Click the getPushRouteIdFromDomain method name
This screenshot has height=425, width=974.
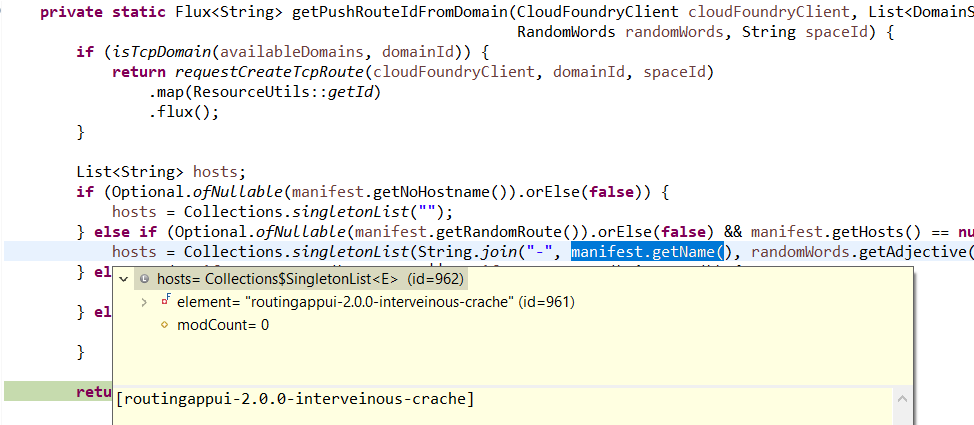click(x=400, y=12)
